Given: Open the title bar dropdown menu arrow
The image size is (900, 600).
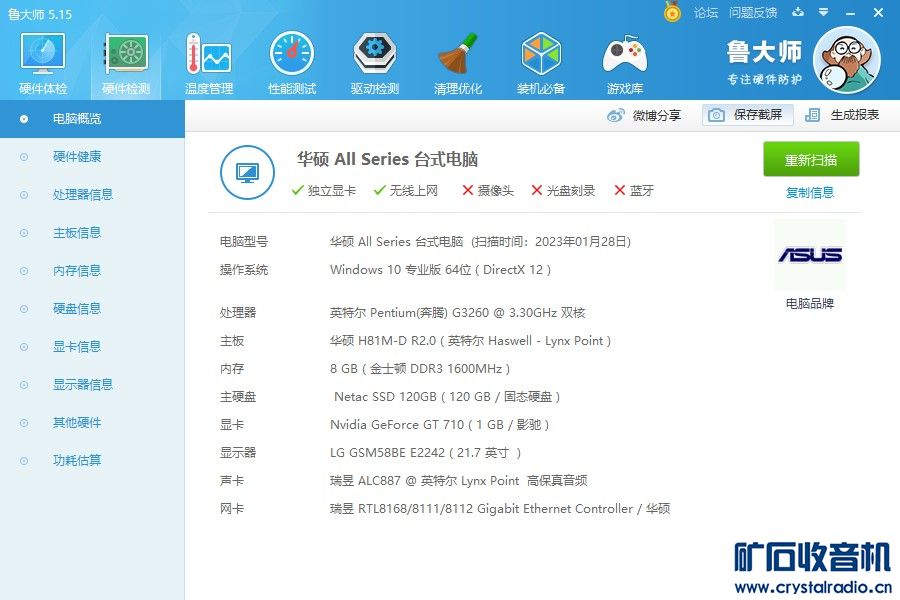Looking at the screenshot, I should tap(824, 12).
